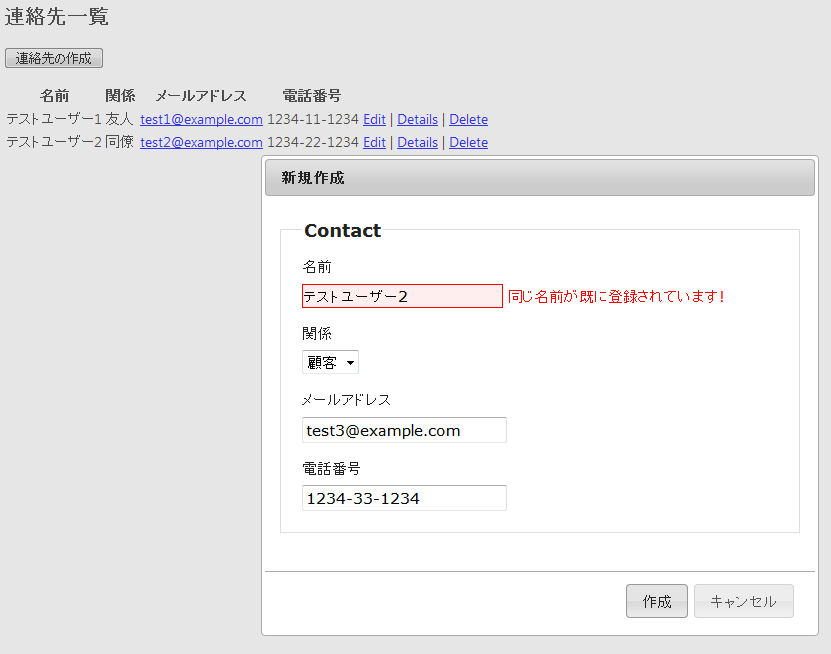View Details for テストユーザー2
The width and height of the screenshot is (831, 654).
418,143
